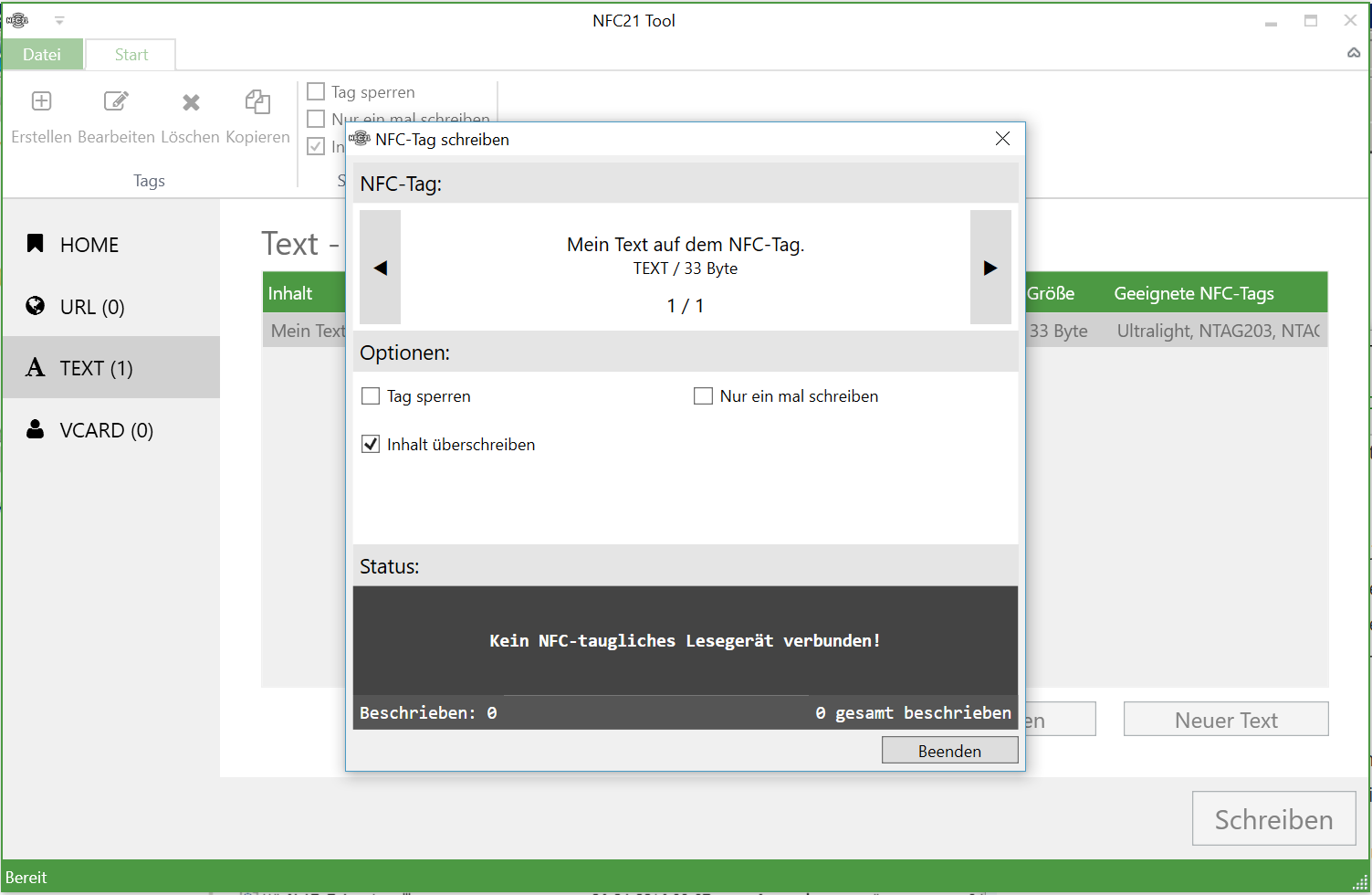Toggle the third checked ribbon checkbox
The width and height of the screenshot is (1372, 895).
316,146
